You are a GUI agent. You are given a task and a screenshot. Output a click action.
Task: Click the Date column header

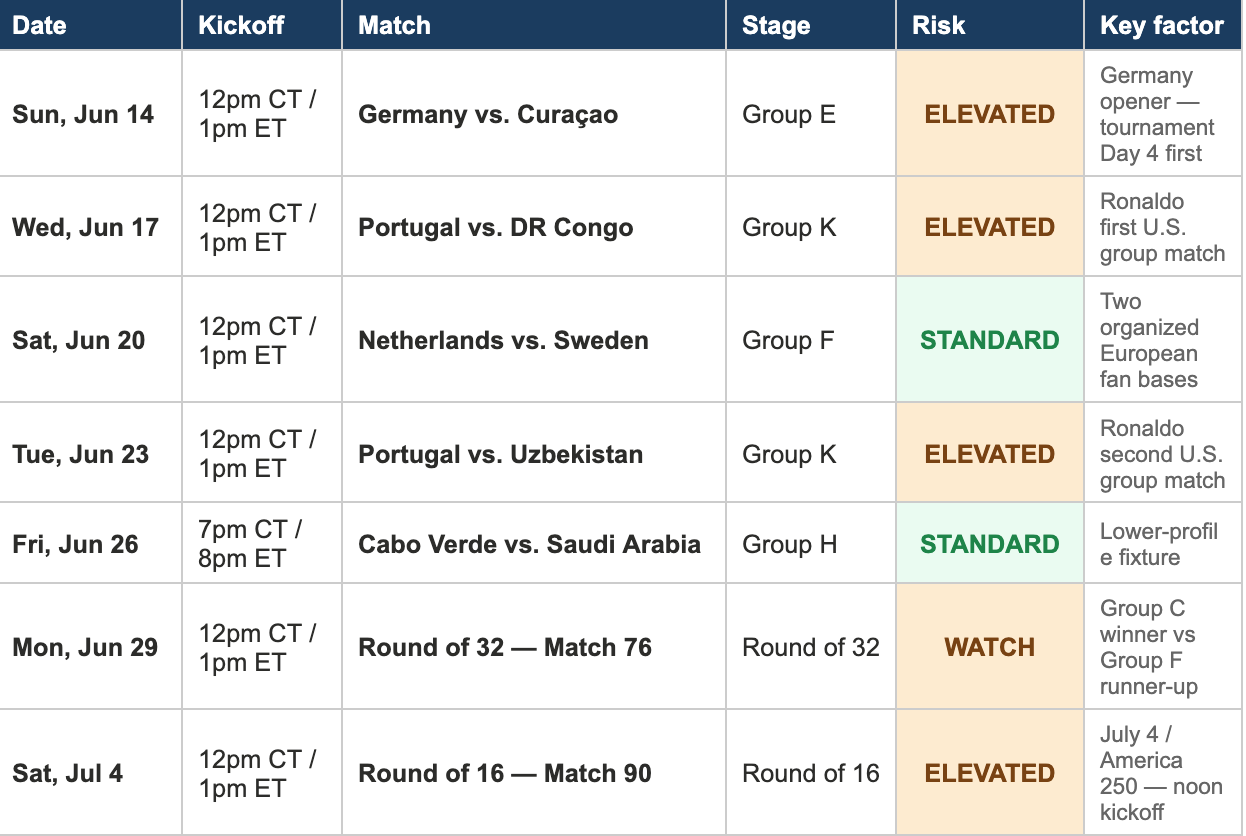91,25
